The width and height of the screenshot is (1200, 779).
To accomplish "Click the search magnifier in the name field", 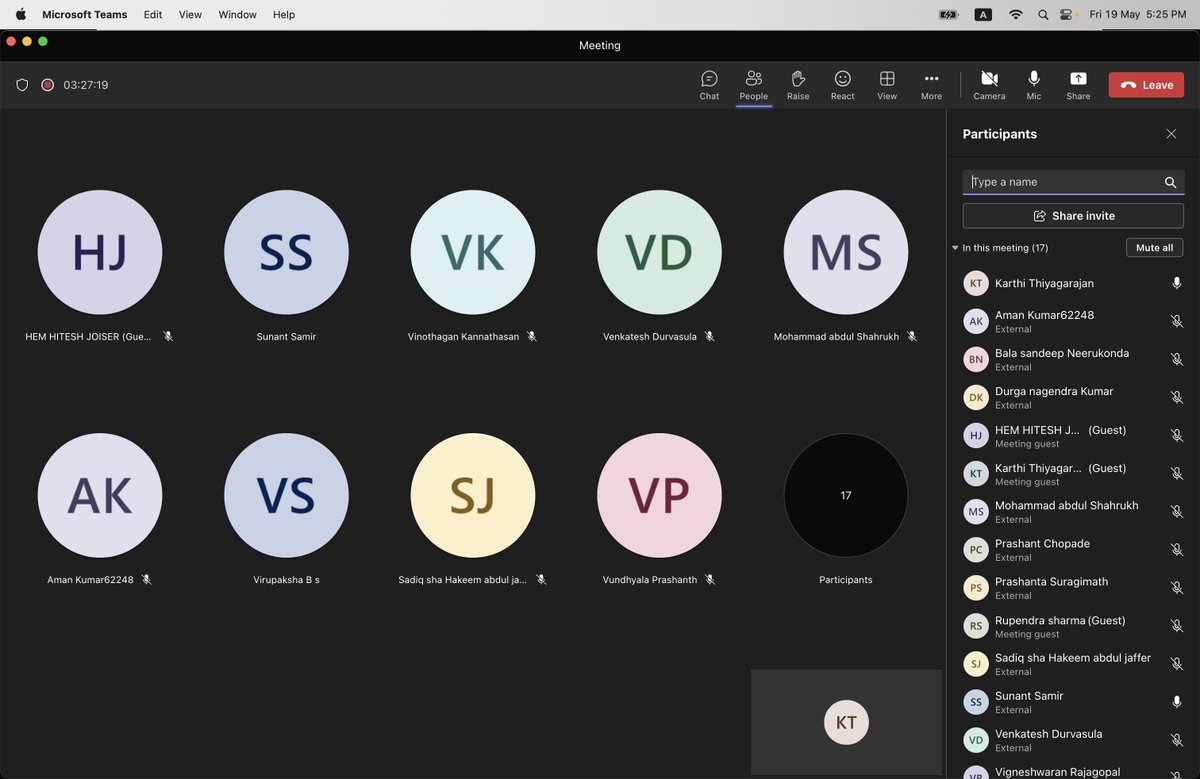I will click(x=1170, y=182).
